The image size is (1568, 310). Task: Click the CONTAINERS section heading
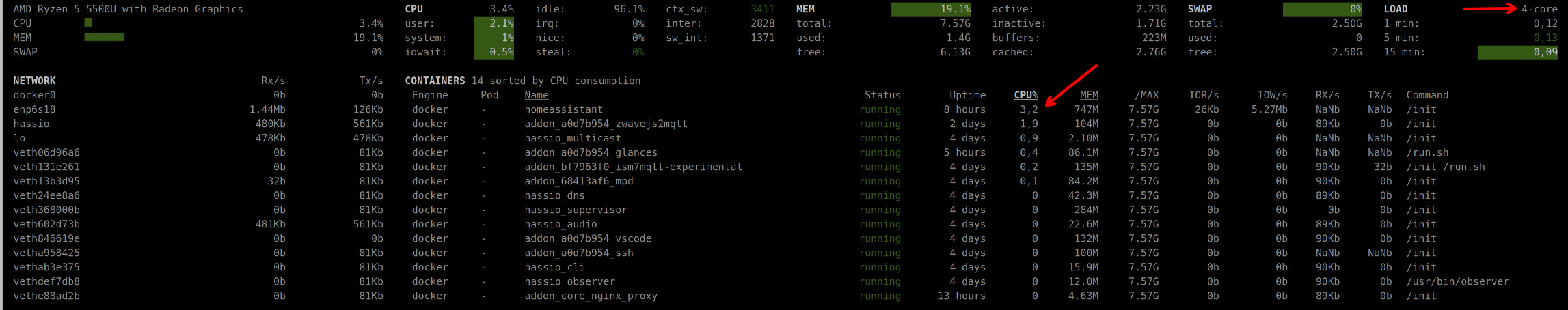coord(435,81)
